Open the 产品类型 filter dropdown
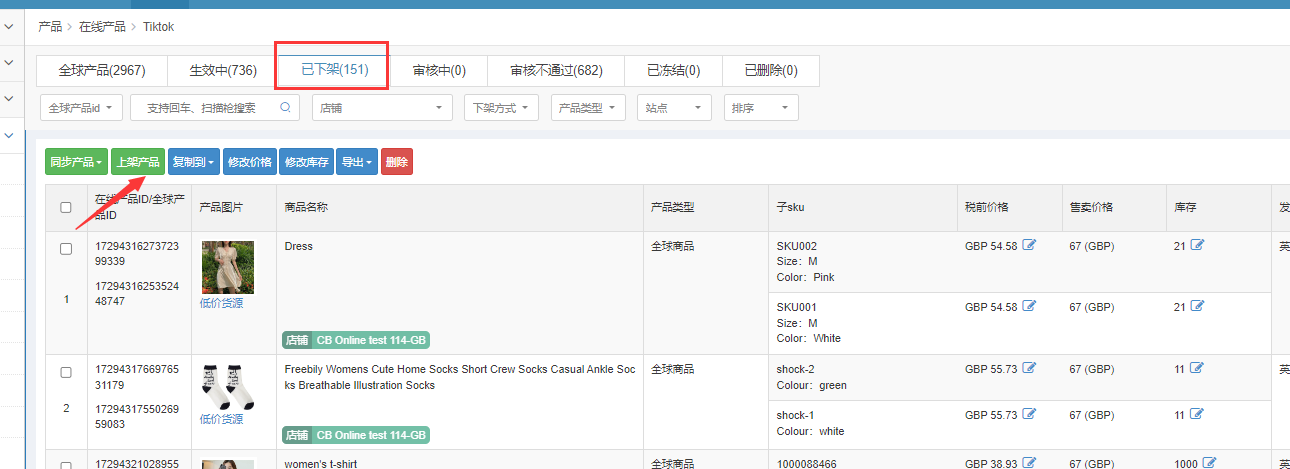 pyautogui.click(x=589, y=108)
